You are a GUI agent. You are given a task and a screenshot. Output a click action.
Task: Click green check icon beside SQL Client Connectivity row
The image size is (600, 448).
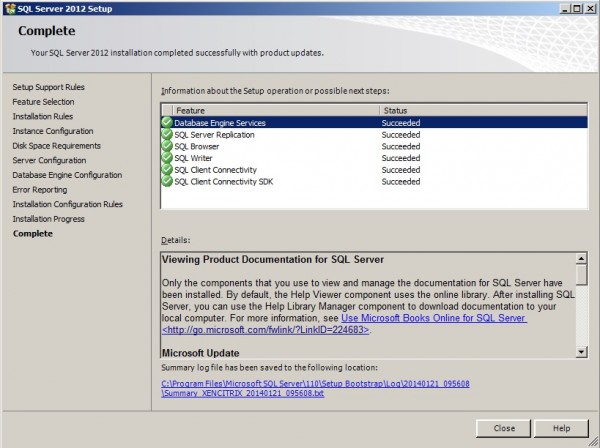167,169
